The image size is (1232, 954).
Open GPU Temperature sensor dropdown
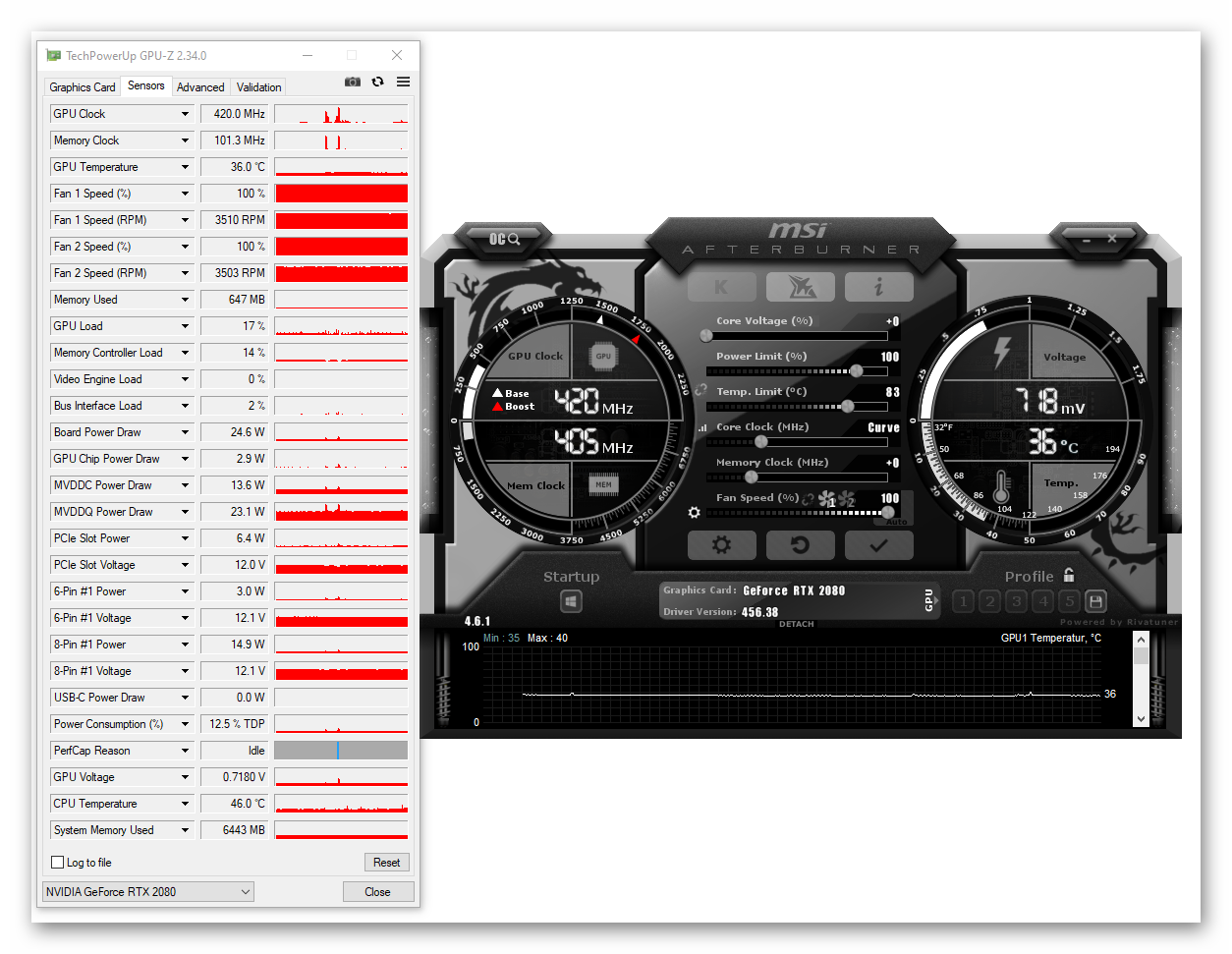(x=185, y=167)
